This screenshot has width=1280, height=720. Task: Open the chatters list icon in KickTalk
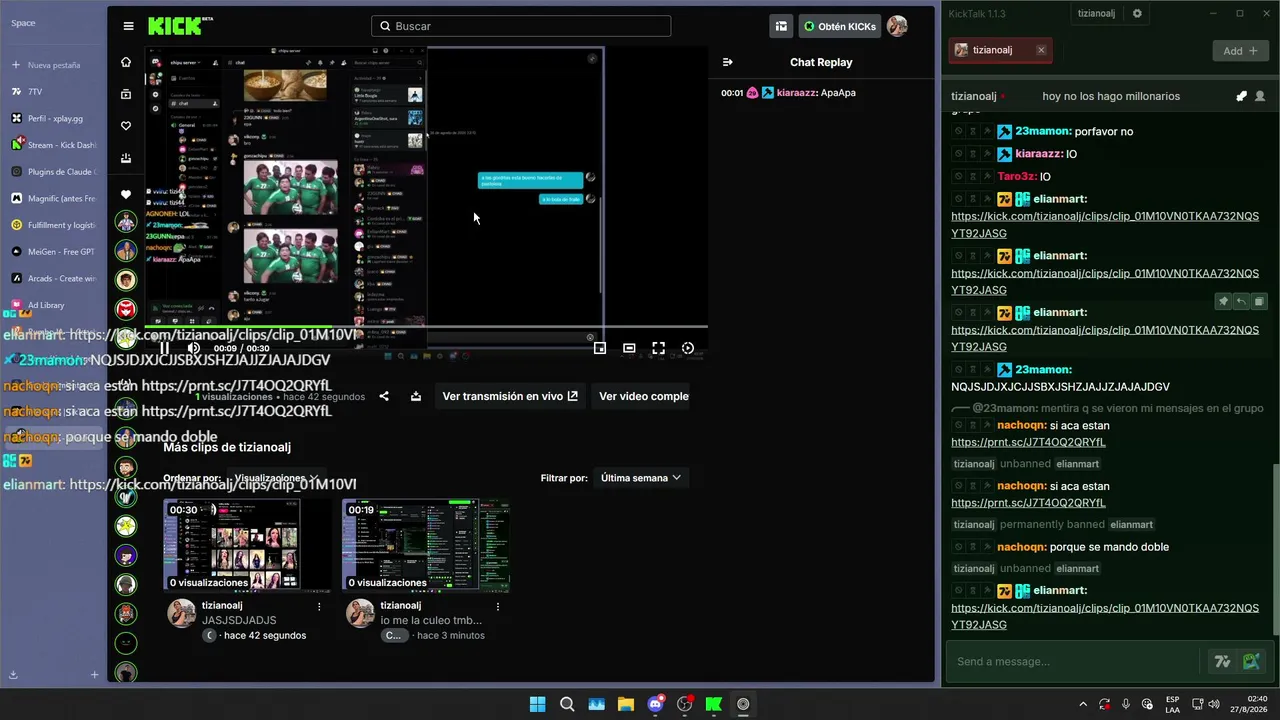[1260, 96]
